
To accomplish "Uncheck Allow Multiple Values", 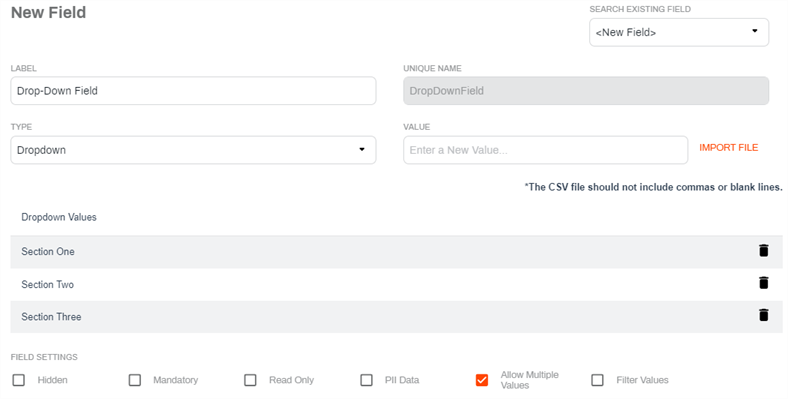I will 481,380.
